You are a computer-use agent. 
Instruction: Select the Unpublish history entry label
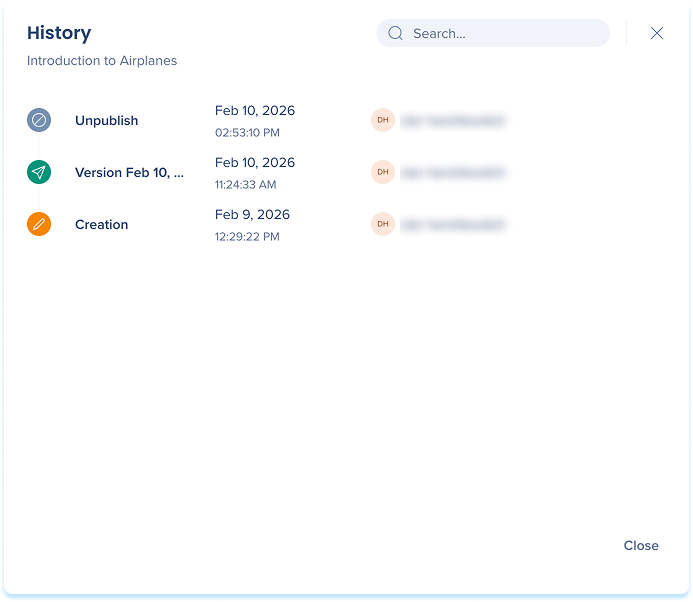click(x=106, y=121)
